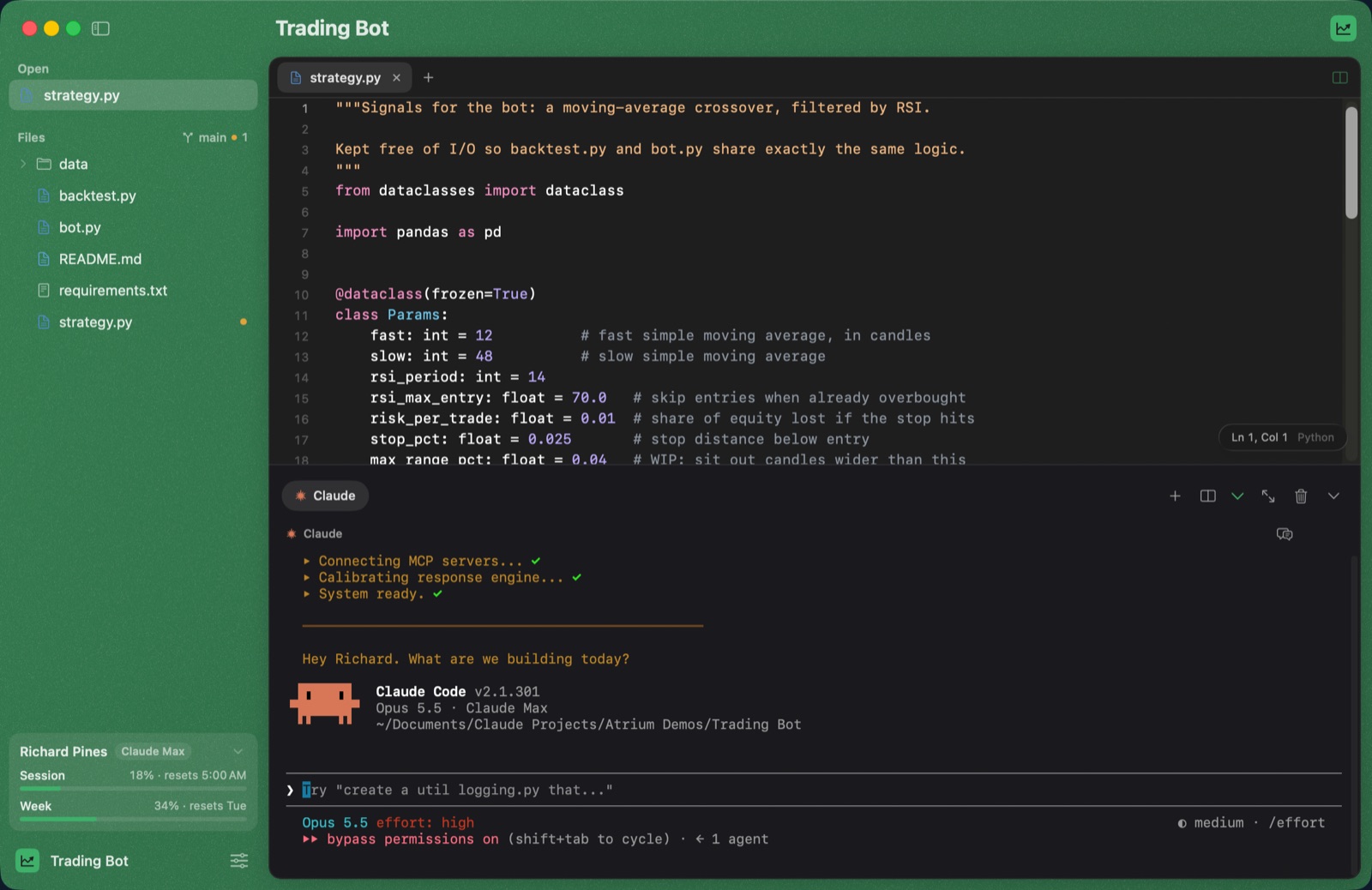Click the Claude pixel mascot logo
The width and height of the screenshot is (1372, 890).
tap(324, 704)
